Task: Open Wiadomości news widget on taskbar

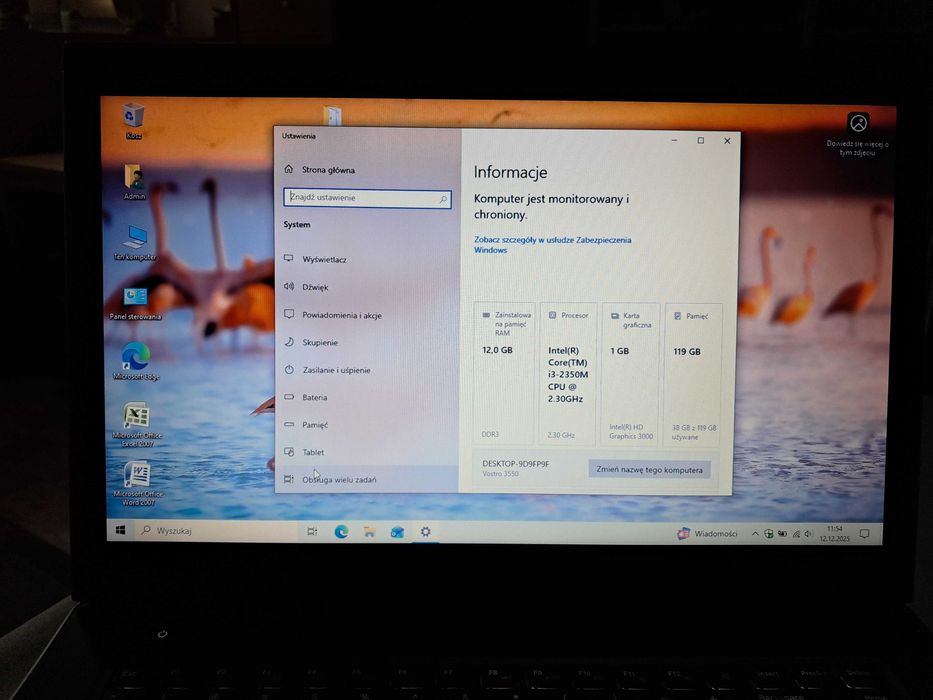Action: point(707,533)
